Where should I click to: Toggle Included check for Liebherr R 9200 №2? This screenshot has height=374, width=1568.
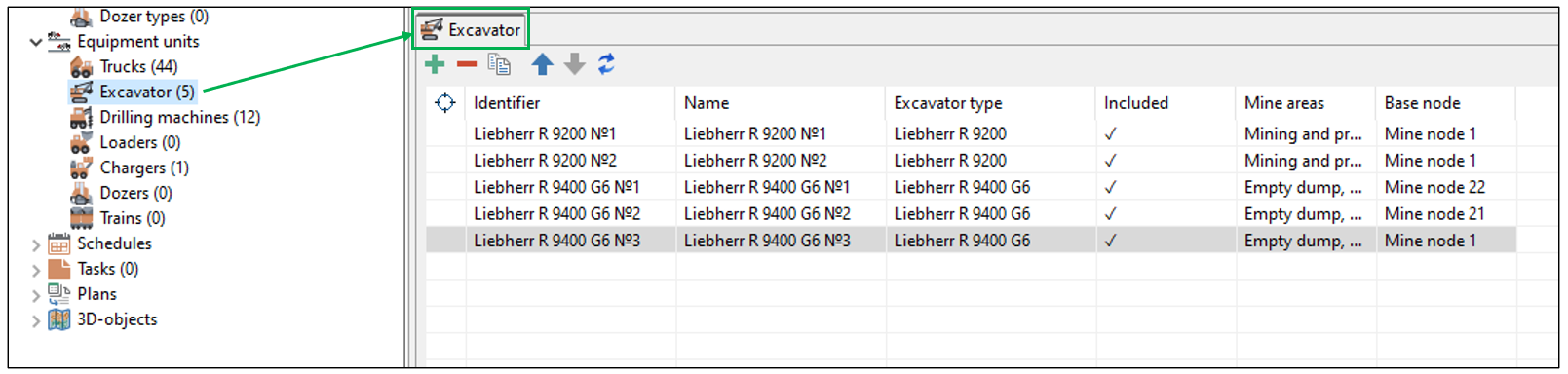click(1110, 160)
